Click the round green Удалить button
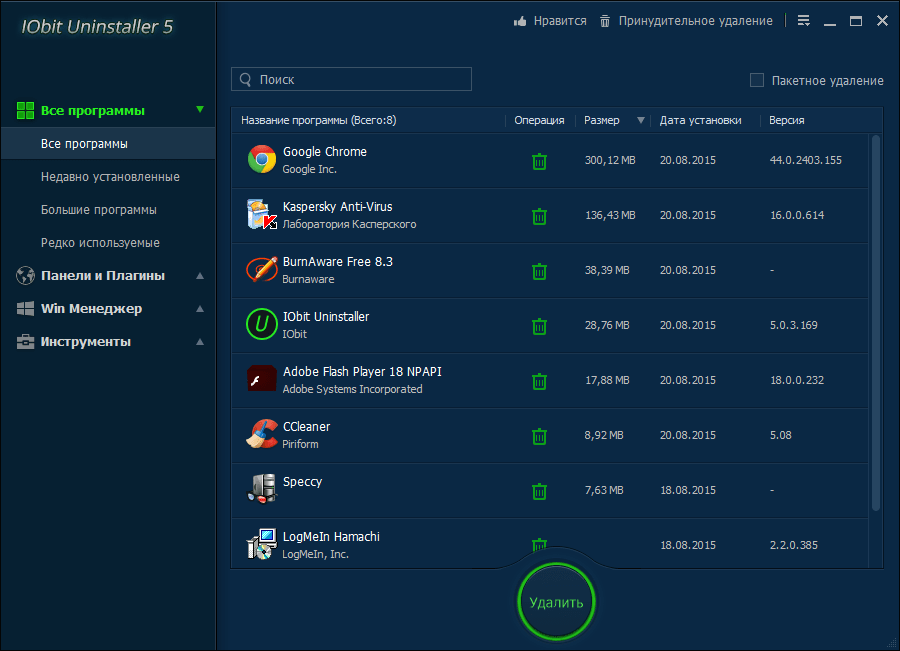Screen dimensions: 900x651 tap(556, 602)
